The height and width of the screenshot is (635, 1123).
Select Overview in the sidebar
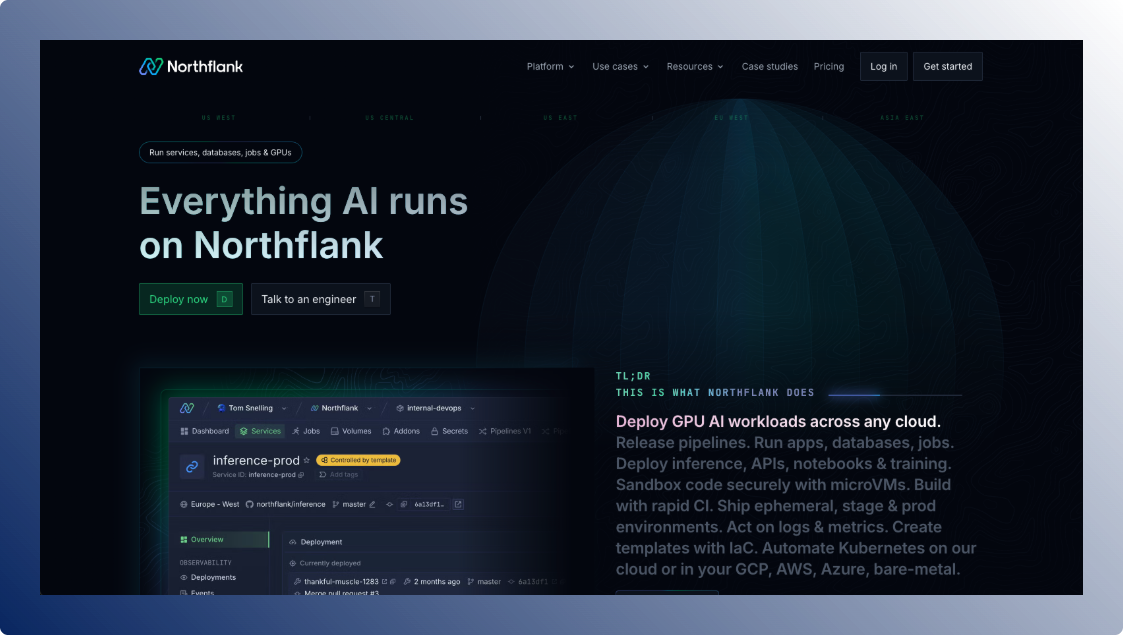coord(223,540)
